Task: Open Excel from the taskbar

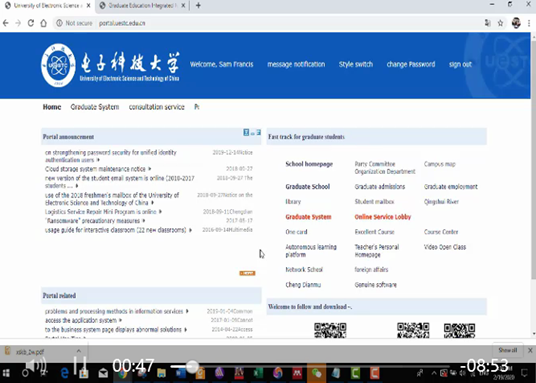Action: pyautogui.click(x=258, y=373)
